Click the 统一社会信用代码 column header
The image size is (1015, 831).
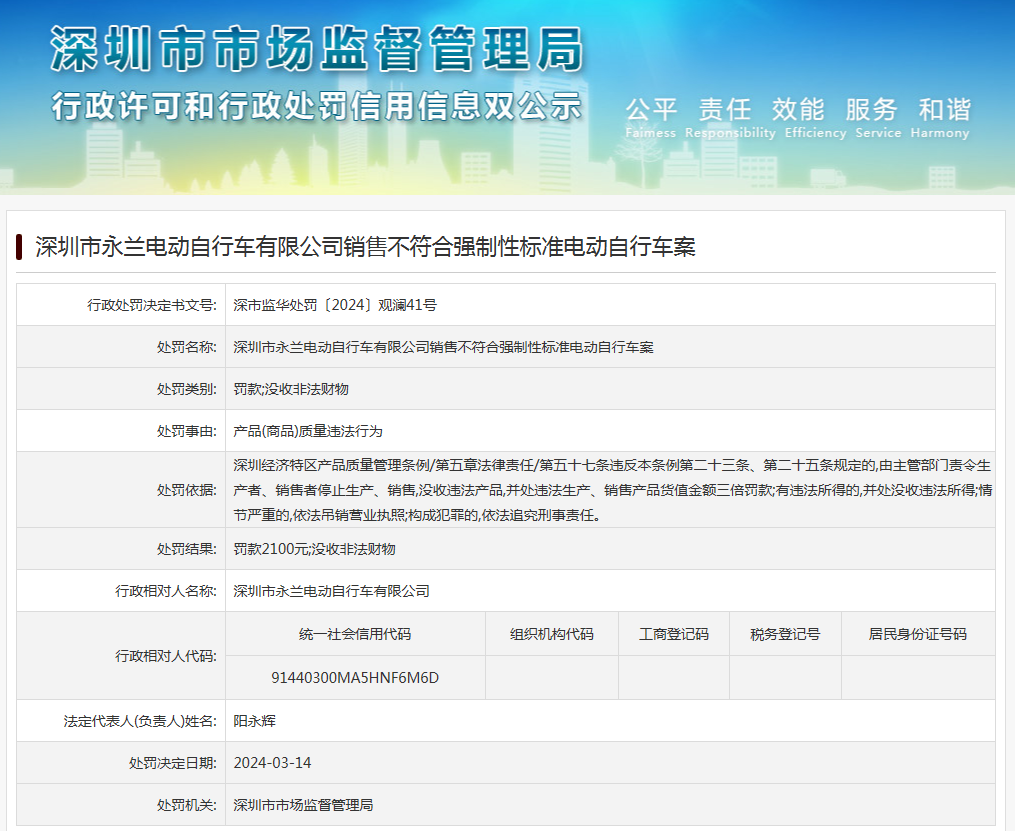tap(355, 634)
